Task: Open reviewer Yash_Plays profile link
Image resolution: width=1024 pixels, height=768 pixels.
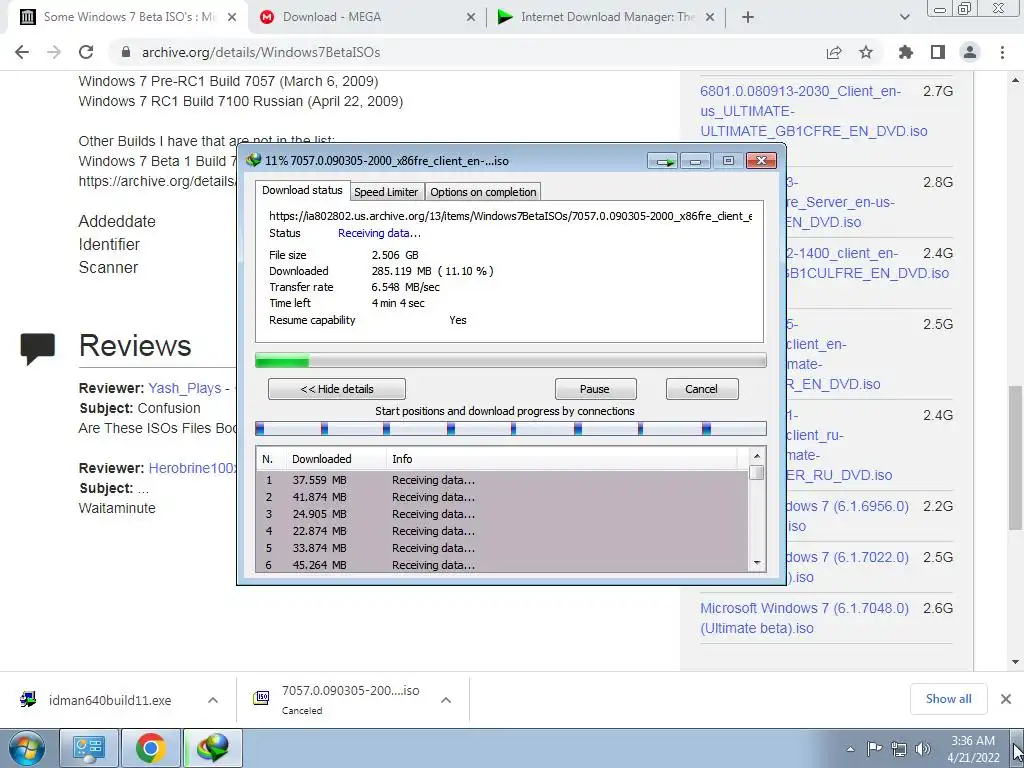Action: [185, 388]
